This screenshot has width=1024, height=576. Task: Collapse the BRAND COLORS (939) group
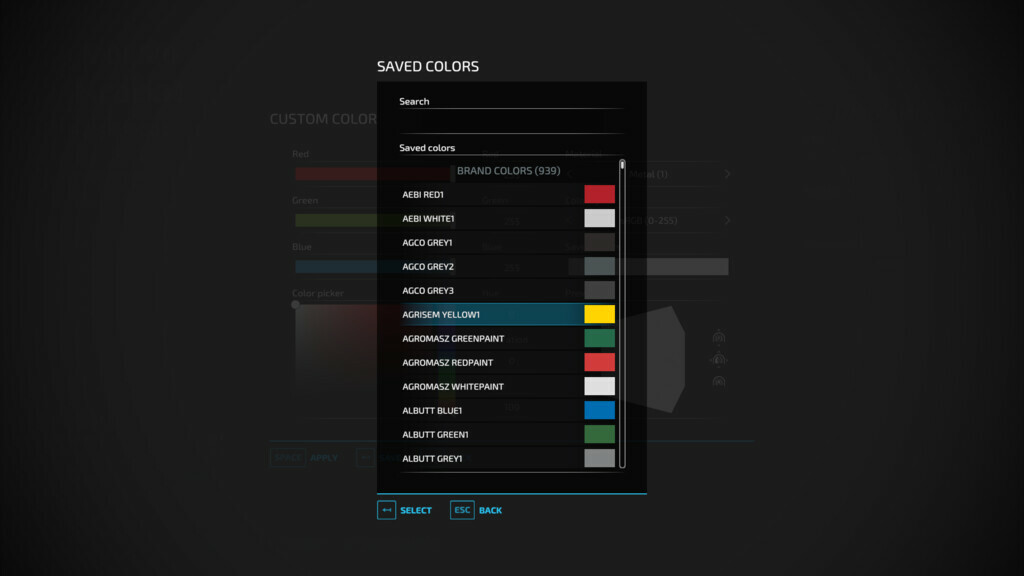click(x=509, y=170)
